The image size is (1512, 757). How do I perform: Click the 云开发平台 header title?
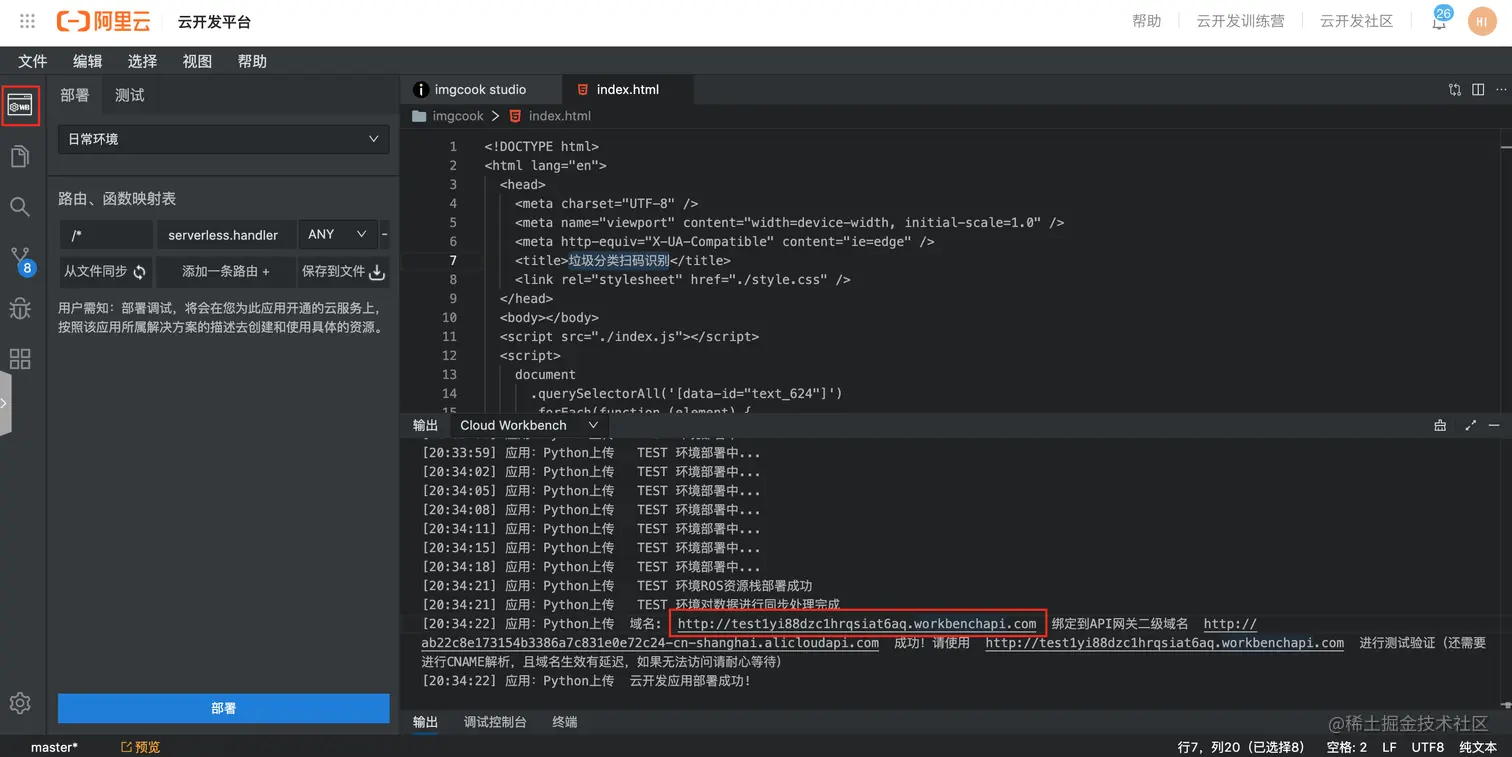pos(214,22)
